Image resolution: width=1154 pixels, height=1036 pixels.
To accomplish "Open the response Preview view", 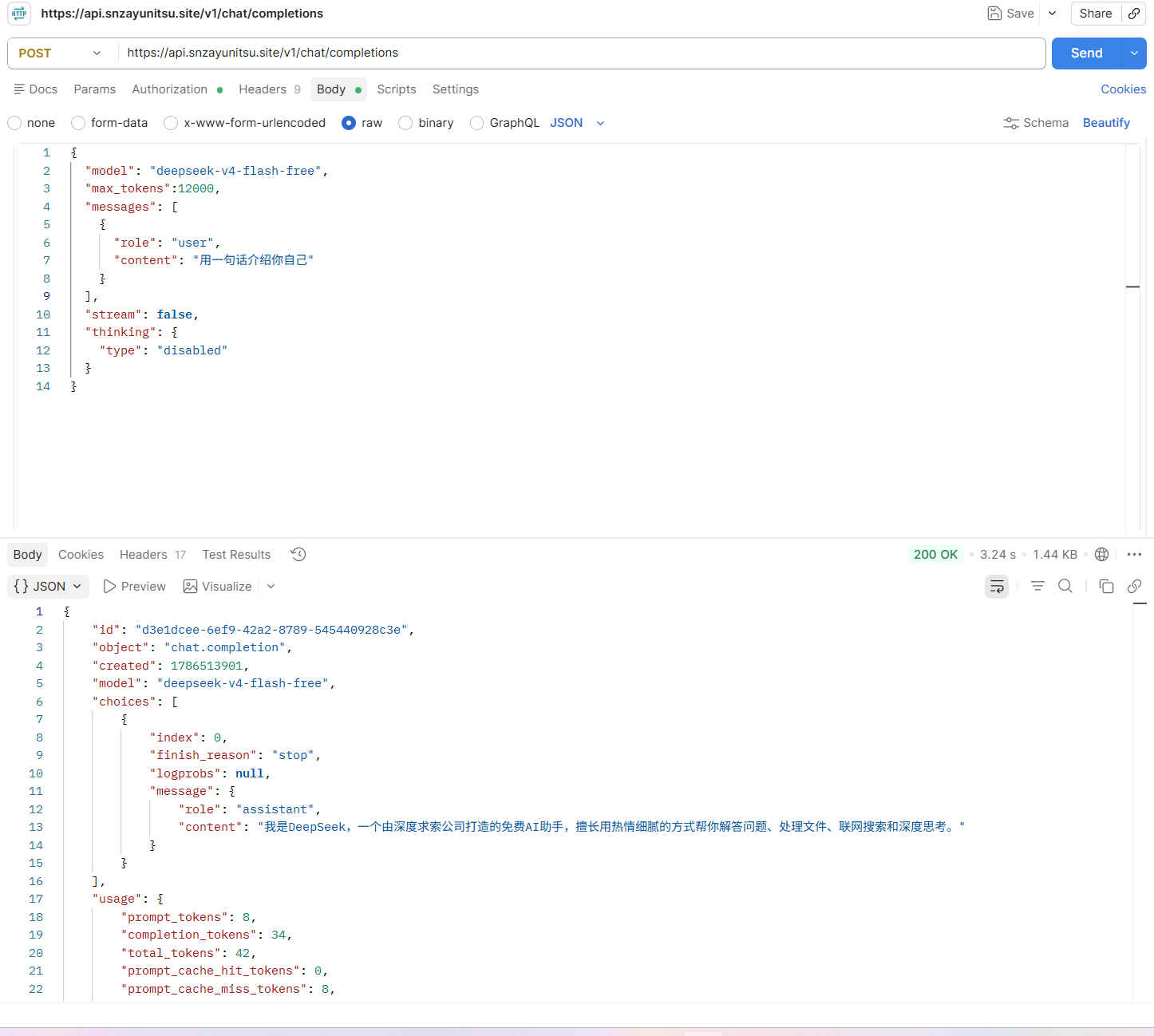I will coord(135,587).
